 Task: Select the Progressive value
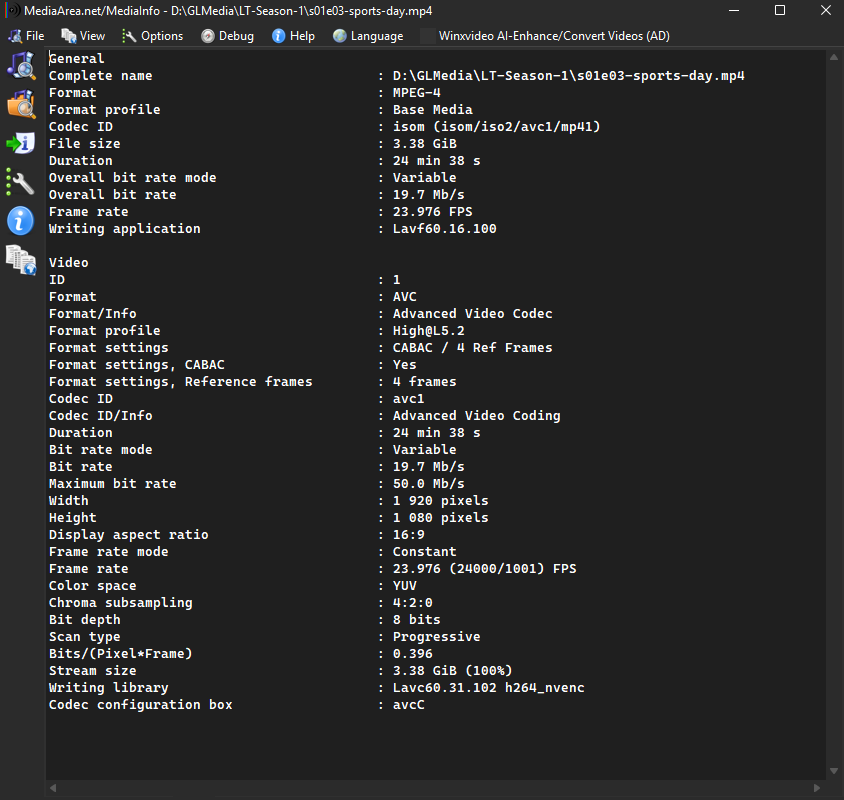coord(437,637)
